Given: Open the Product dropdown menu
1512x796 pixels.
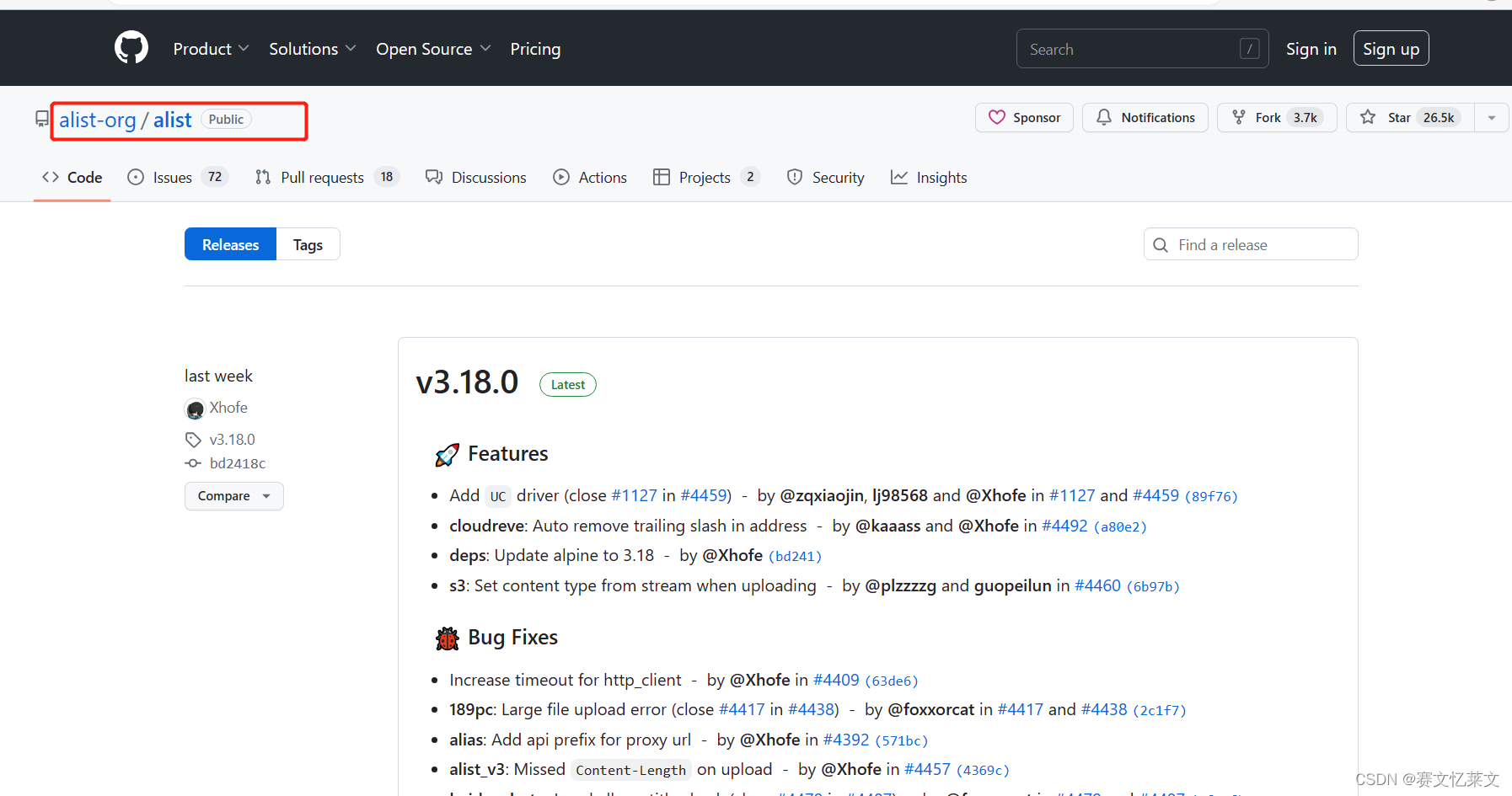Looking at the screenshot, I should pos(211,49).
